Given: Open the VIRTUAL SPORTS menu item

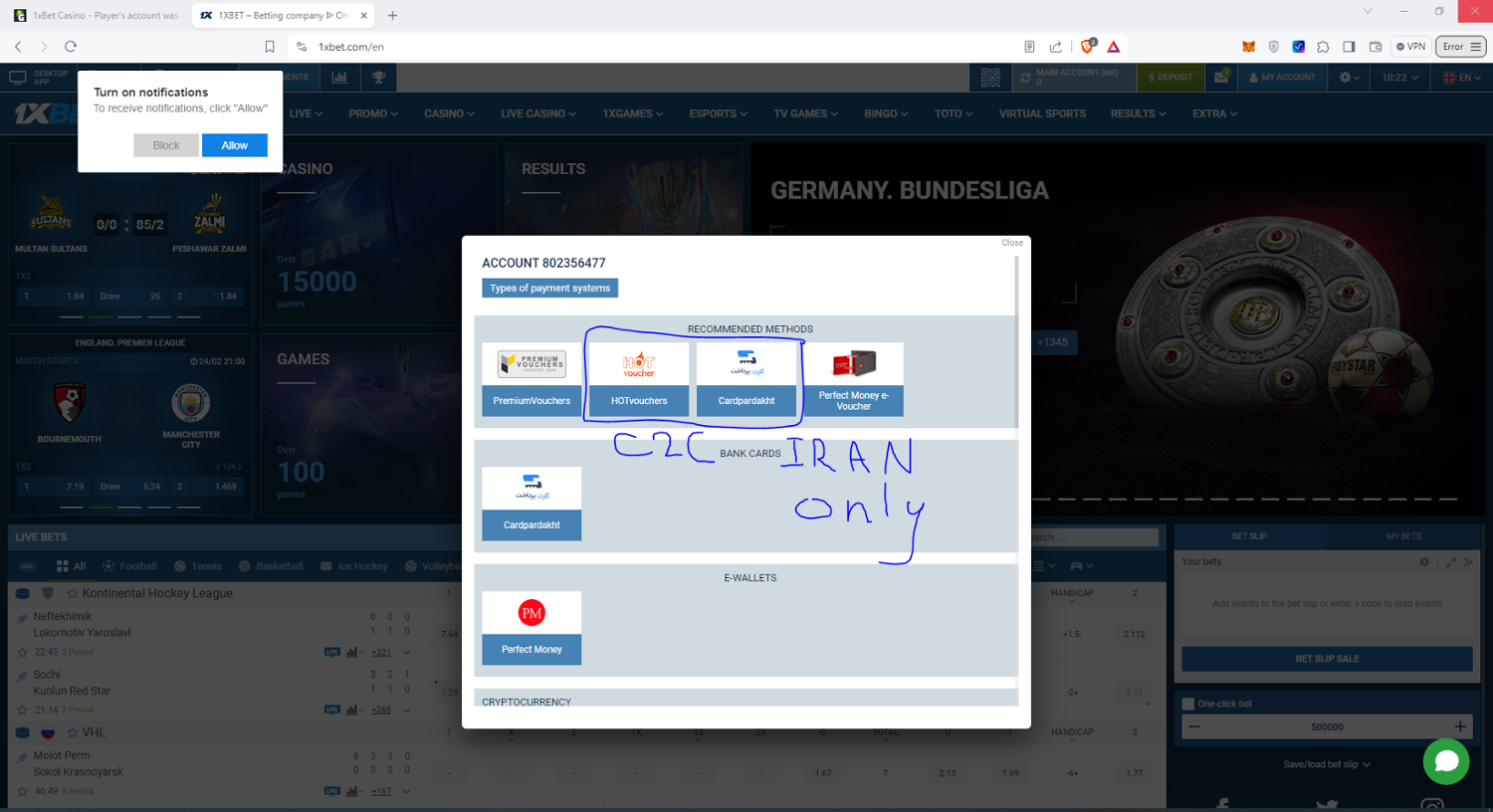Looking at the screenshot, I should 1042,113.
